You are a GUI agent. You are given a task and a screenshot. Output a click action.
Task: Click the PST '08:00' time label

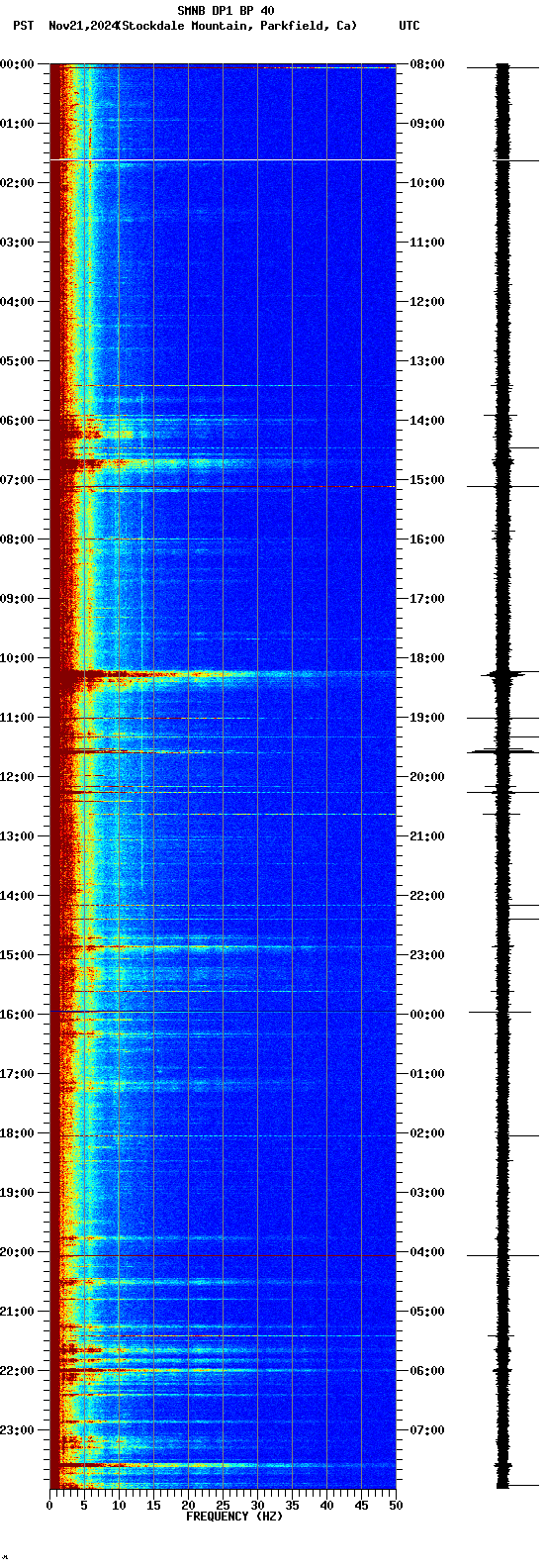tap(17, 539)
